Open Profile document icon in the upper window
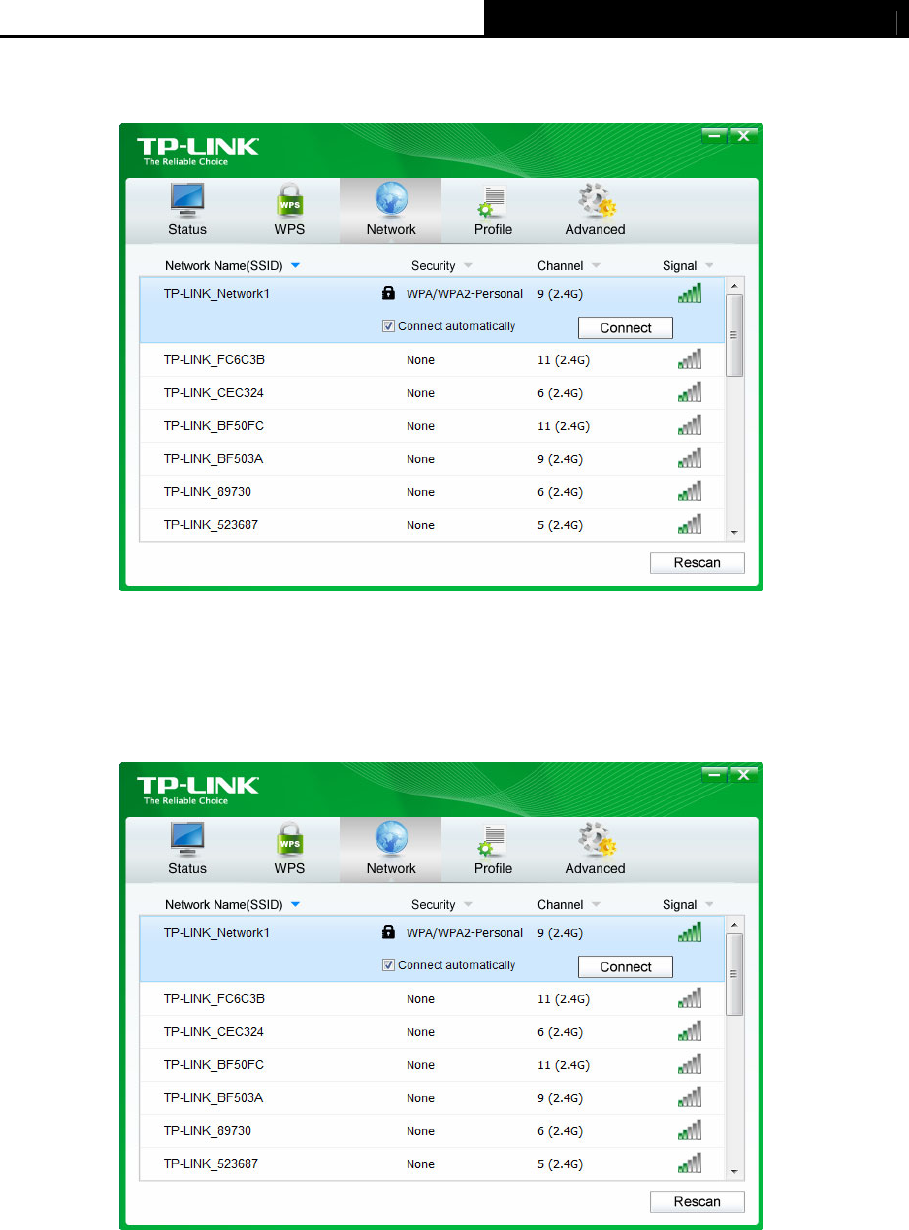This screenshot has height=1230, width=909. (492, 201)
